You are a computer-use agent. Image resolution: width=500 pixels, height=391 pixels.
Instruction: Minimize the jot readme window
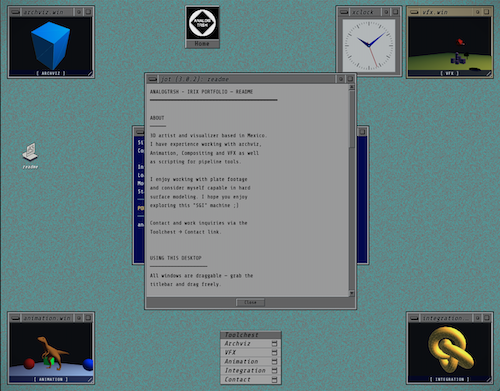pos(341,79)
